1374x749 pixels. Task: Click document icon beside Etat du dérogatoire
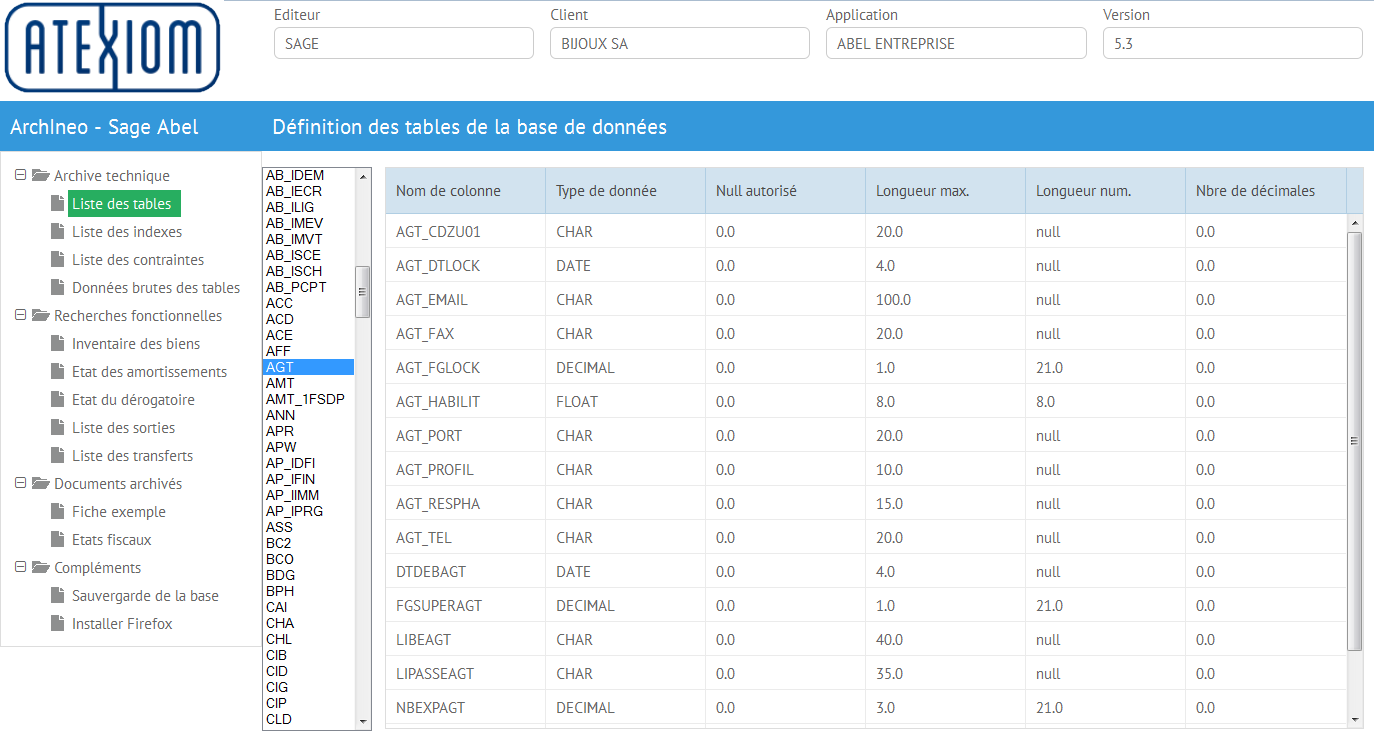point(57,399)
